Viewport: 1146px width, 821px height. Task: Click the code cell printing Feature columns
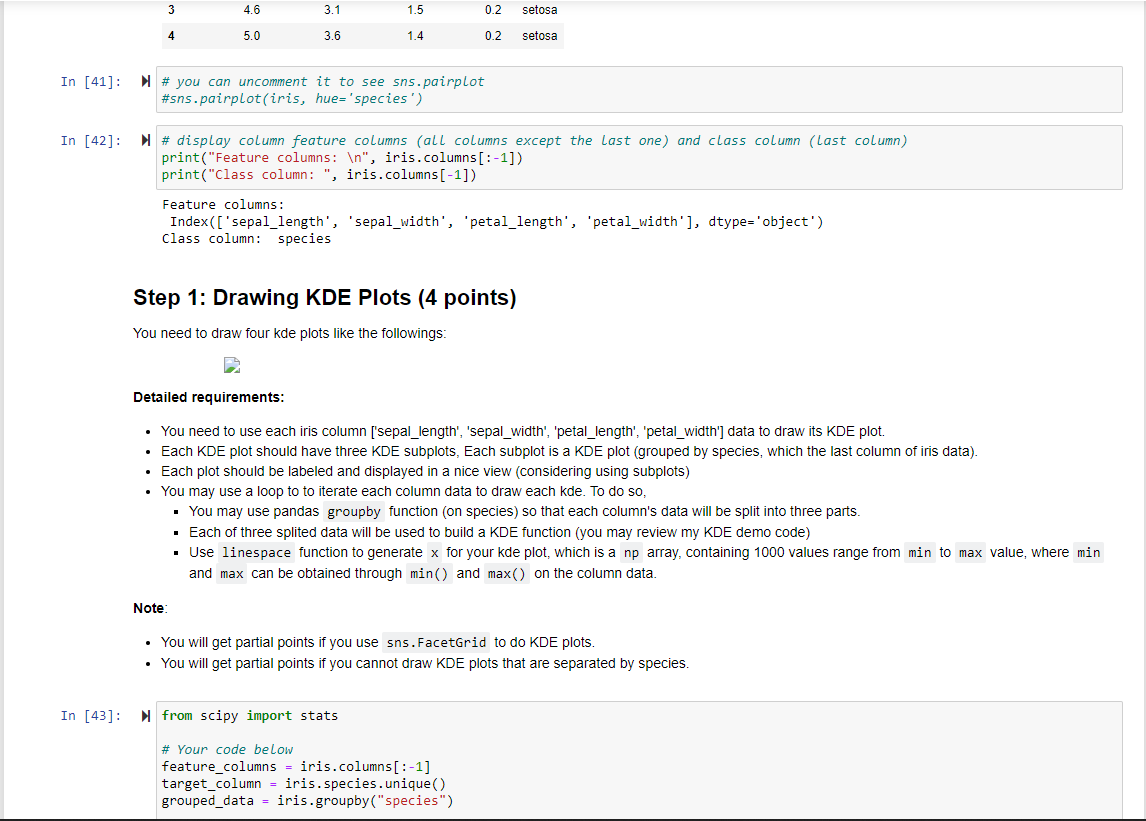click(x=639, y=158)
